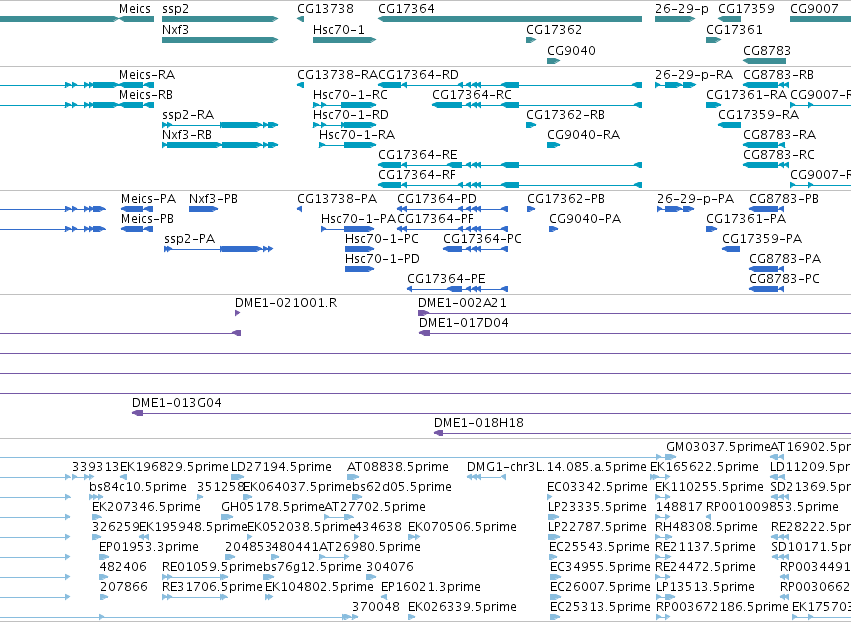The width and height of the screenshot is (851, 622).
Task: Click the CG13738 gene label
Action: (x=325, y=9)
